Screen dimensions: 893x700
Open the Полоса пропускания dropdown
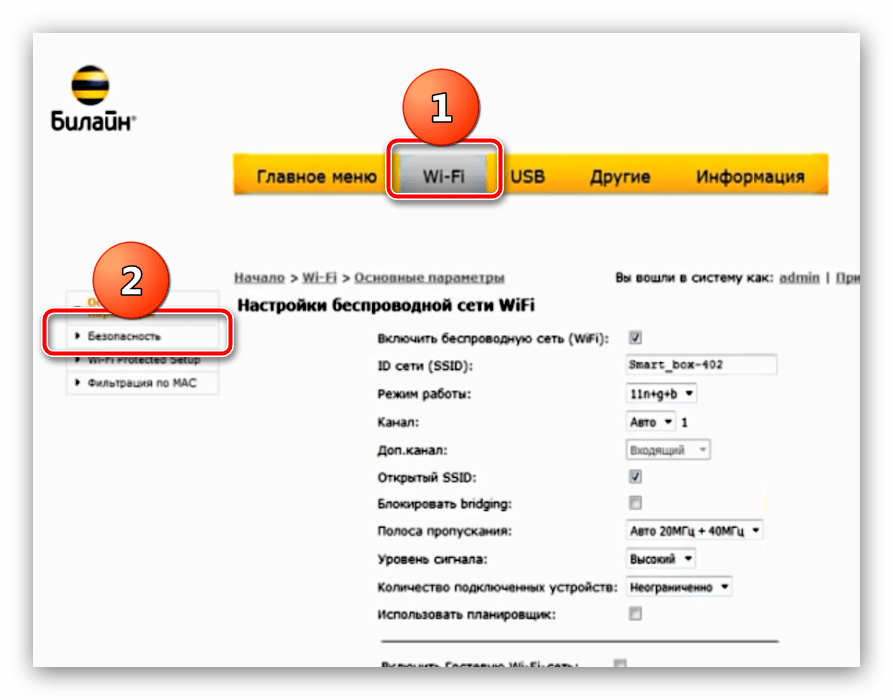click(x=694, y=531)
